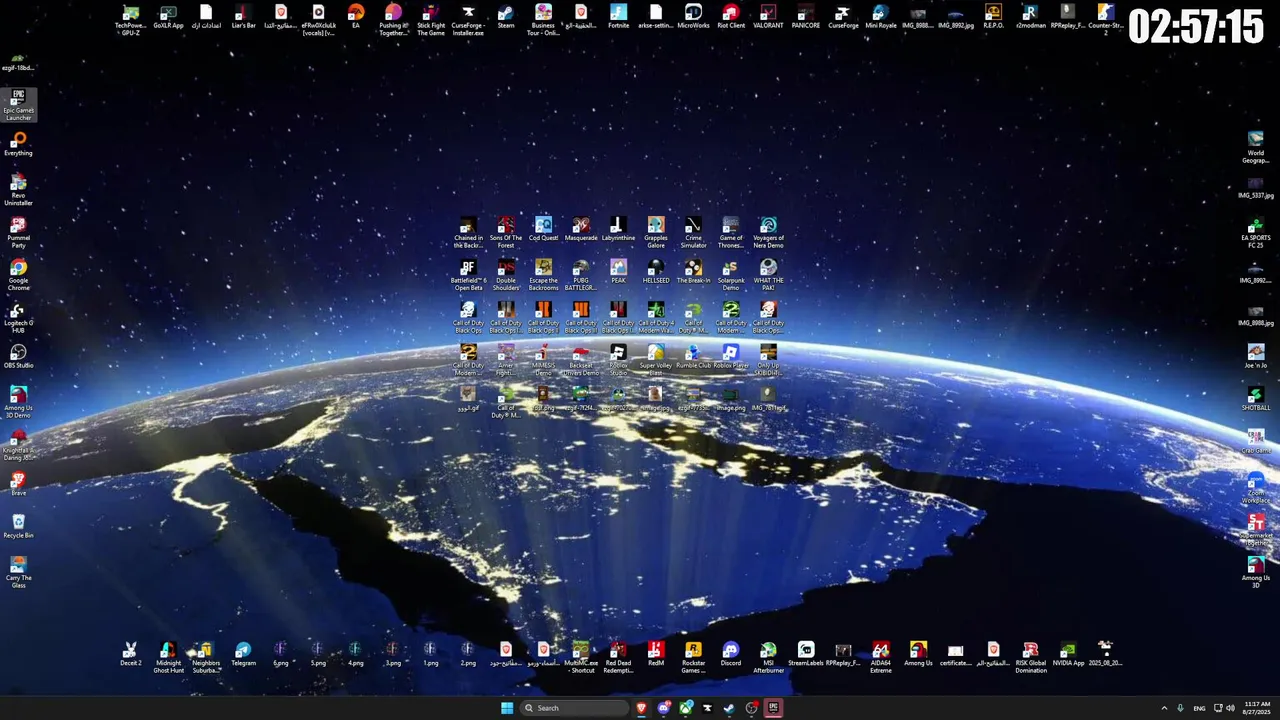Launch EA SPORTS FC 25 shortcut
This screenshot has height=720, width=1280.
point(1255,233)
